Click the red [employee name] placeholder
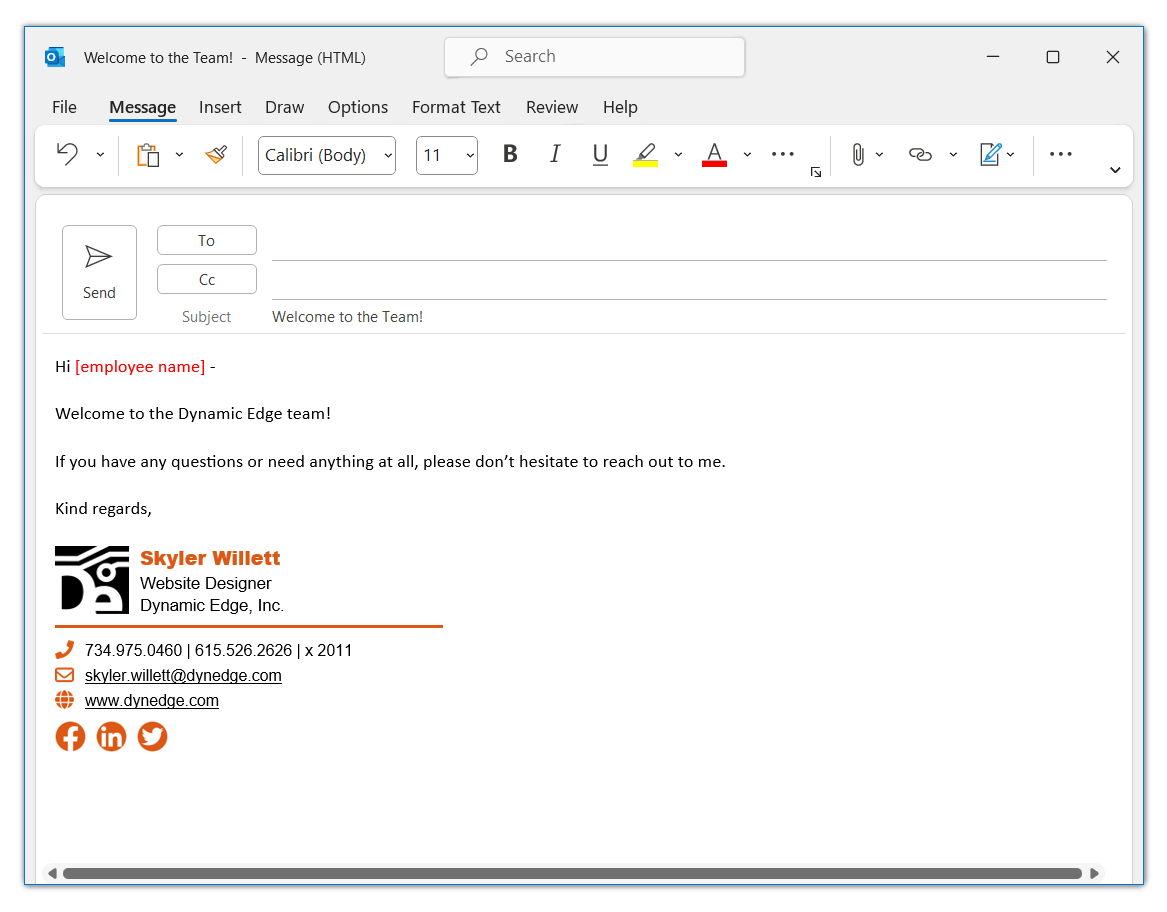 (x=140, y=366)
